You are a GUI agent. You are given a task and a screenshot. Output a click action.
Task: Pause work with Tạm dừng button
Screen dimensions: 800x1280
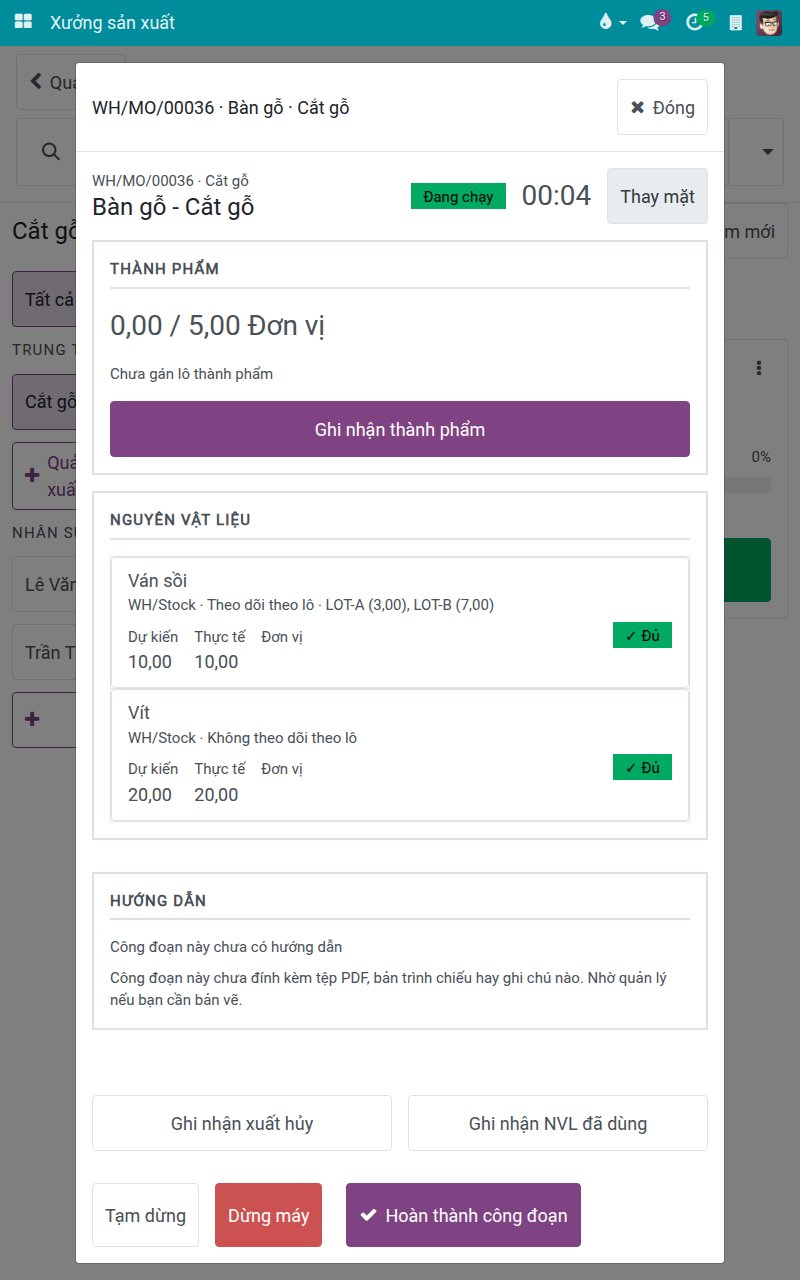click(145, 1215)
